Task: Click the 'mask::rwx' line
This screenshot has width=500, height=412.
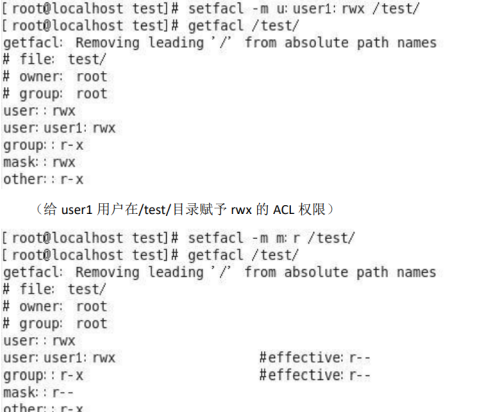Action: 39,162
